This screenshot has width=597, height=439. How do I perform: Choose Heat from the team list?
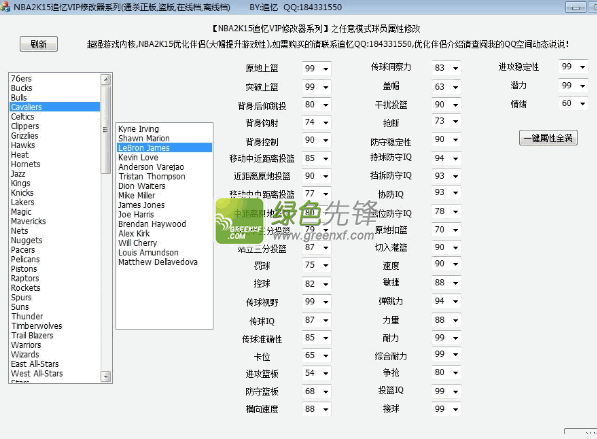(55, 155)
